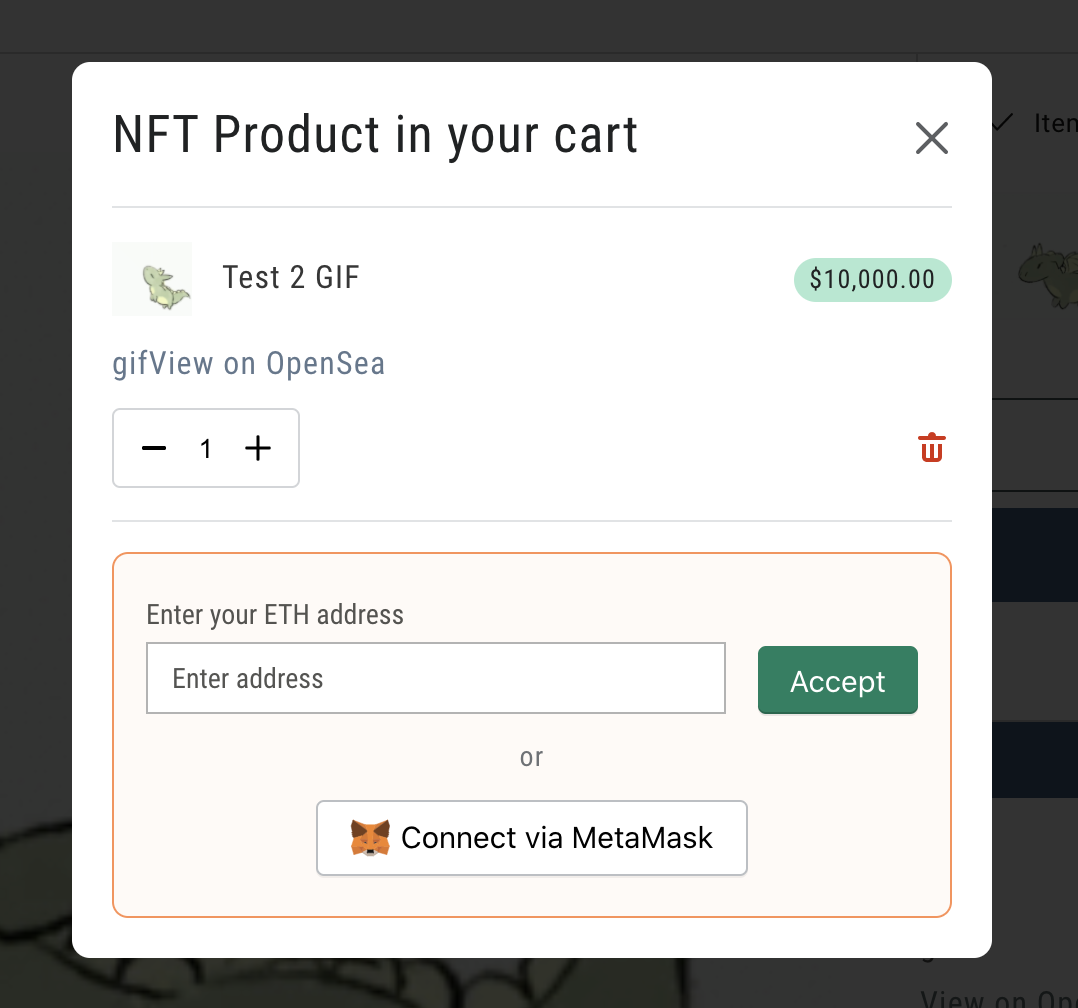Click the MetaMask fox icon

370,838
